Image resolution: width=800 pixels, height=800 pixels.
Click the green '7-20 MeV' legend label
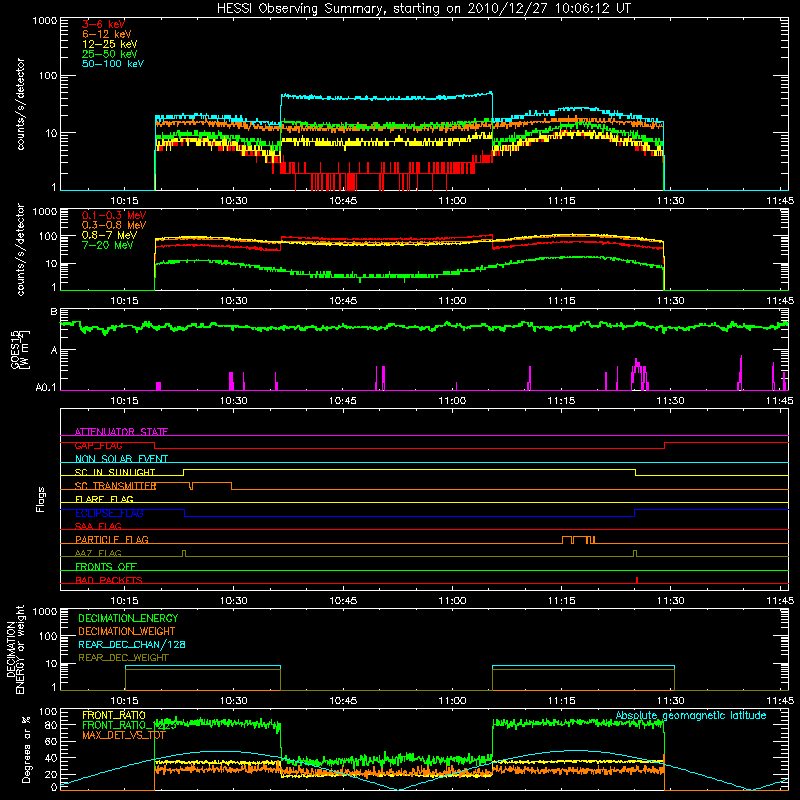[107, 245]
